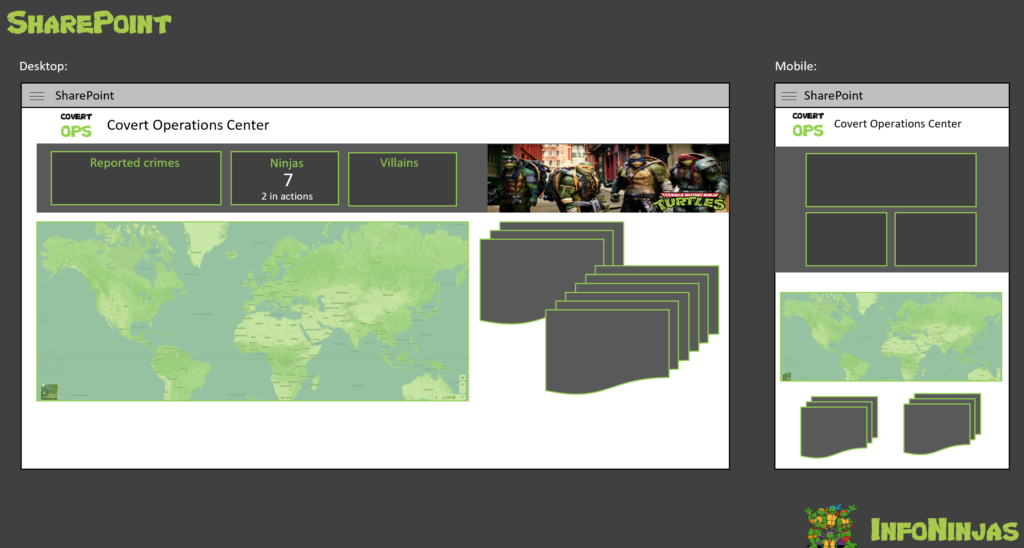Select the wide top tile in Mobile view
Image resolution: width=1024 pixels, height=548 pixels.
coord(891,180)
